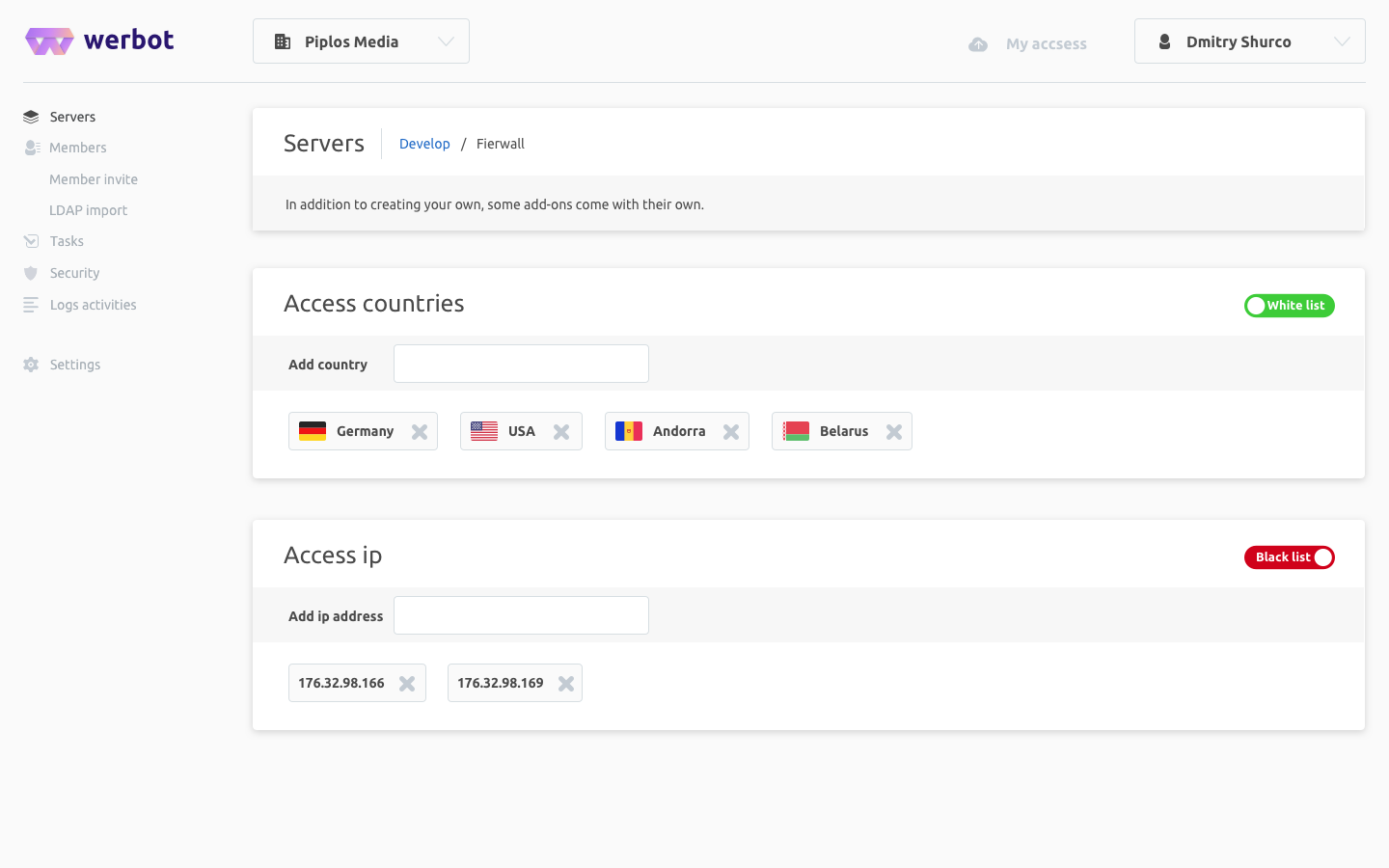
Task: Click the Andorra flag icon
Action: click(x=629, y=431)
